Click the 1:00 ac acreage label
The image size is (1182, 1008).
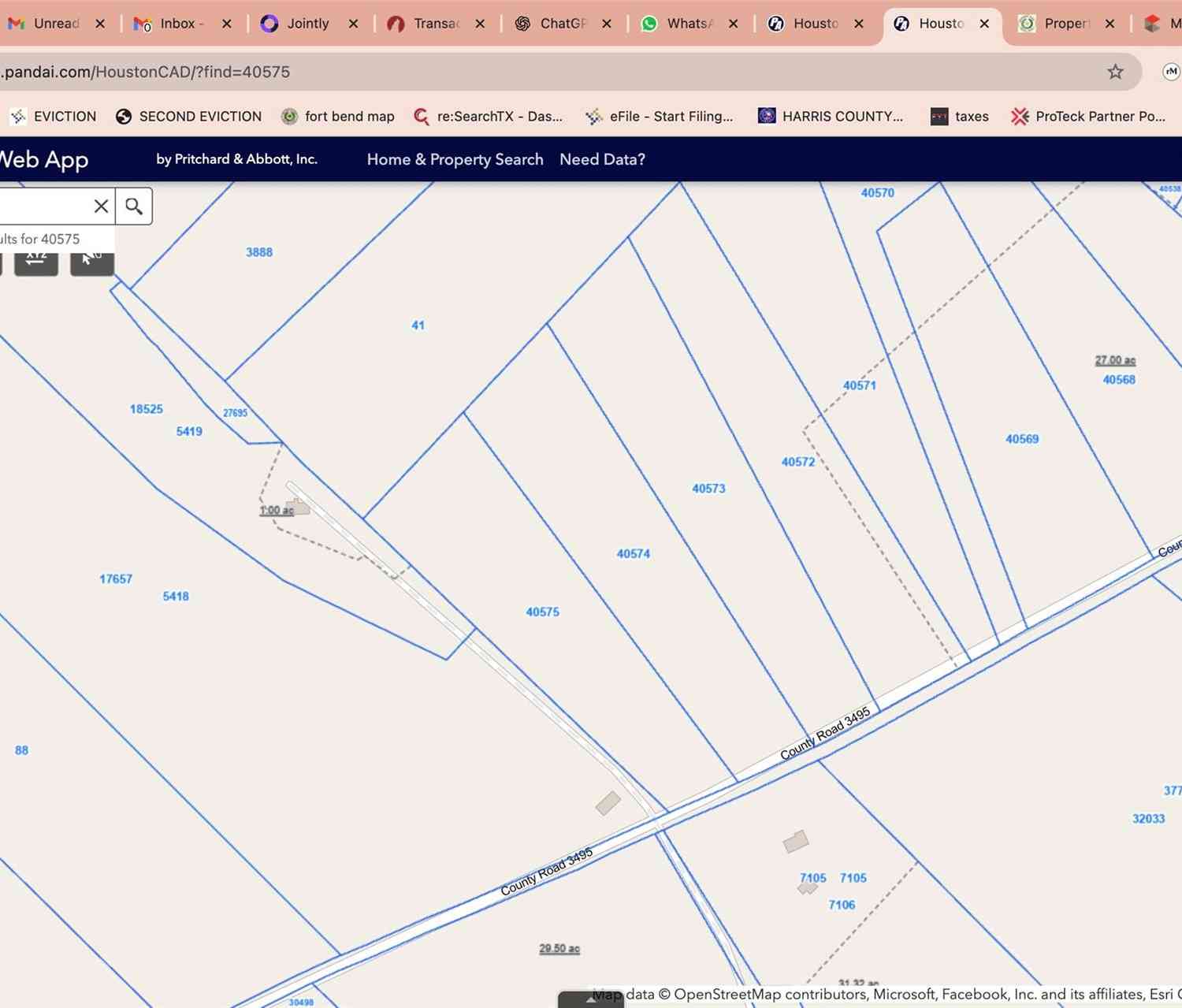coord(277,511)
